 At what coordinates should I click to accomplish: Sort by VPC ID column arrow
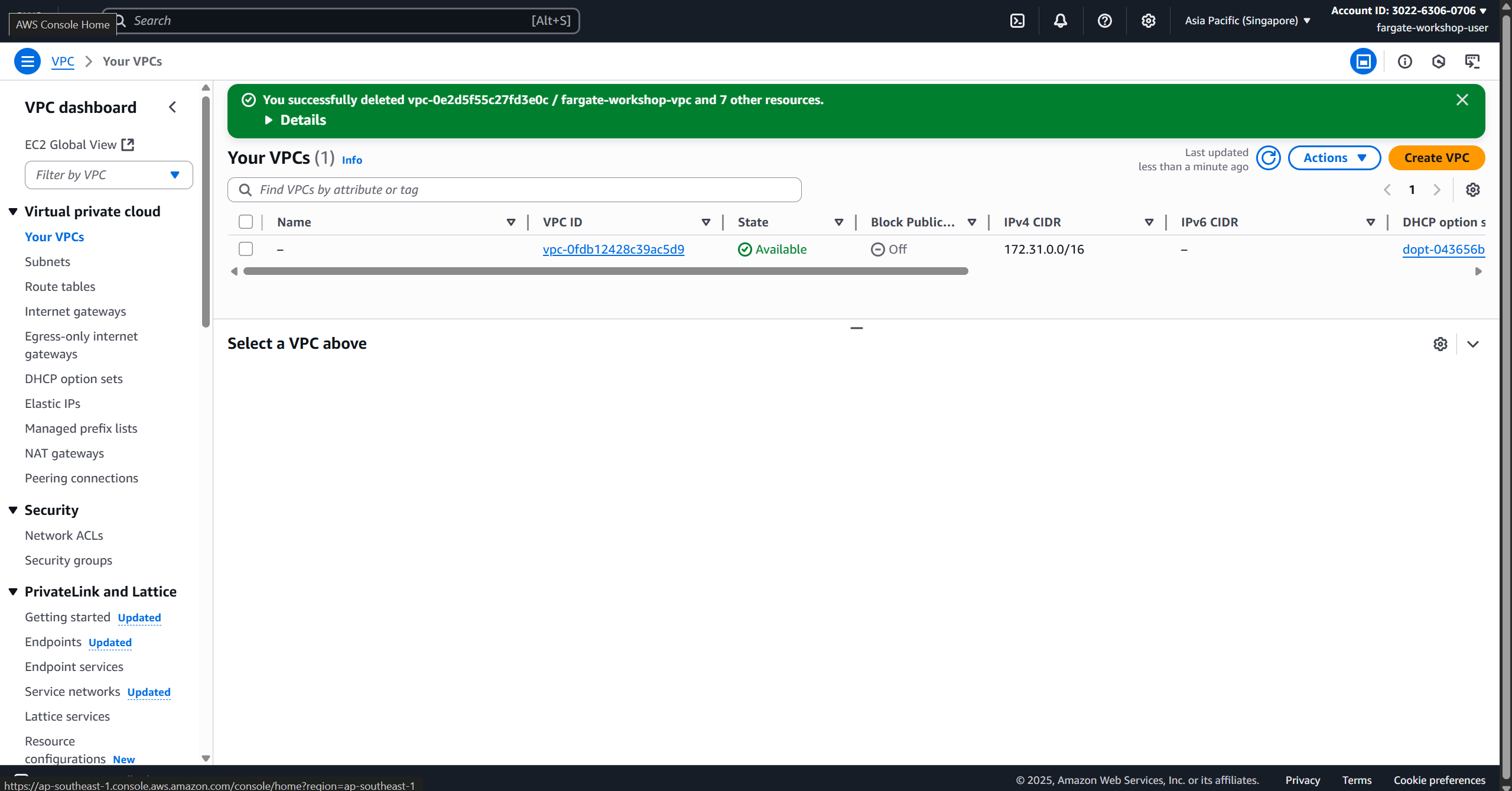[x=705, y=222]
